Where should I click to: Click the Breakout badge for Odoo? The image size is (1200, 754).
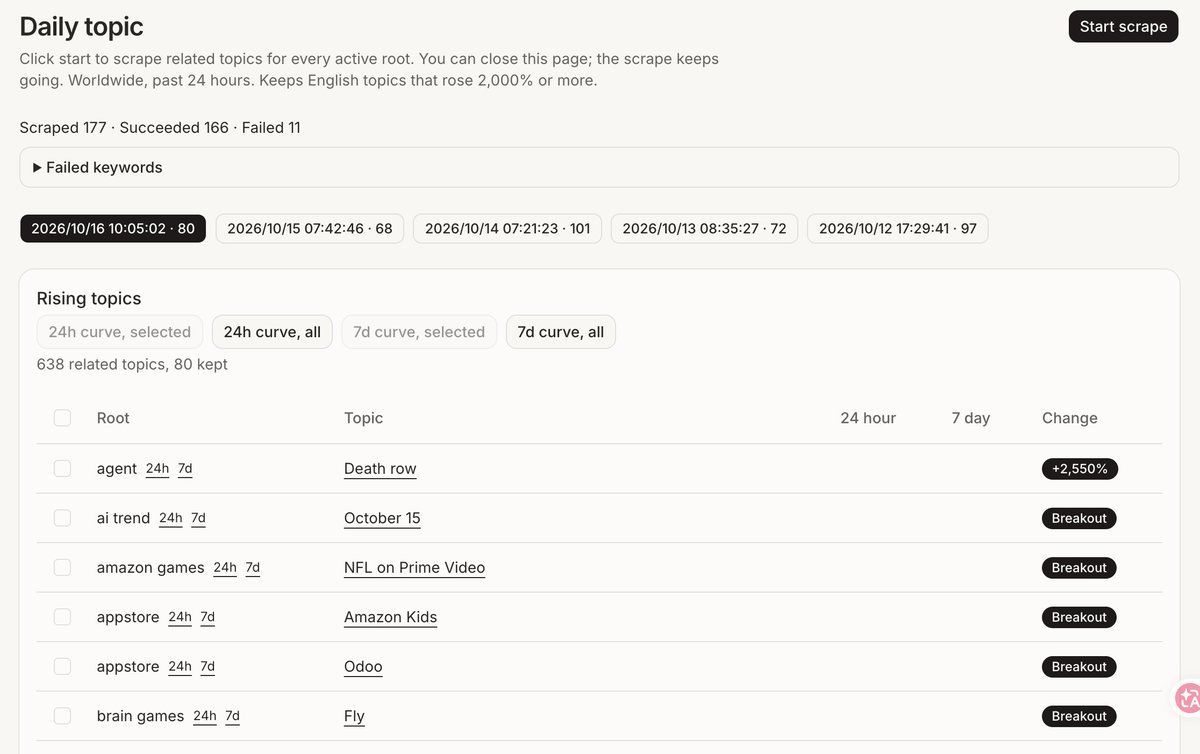(x=1079, y=666)
